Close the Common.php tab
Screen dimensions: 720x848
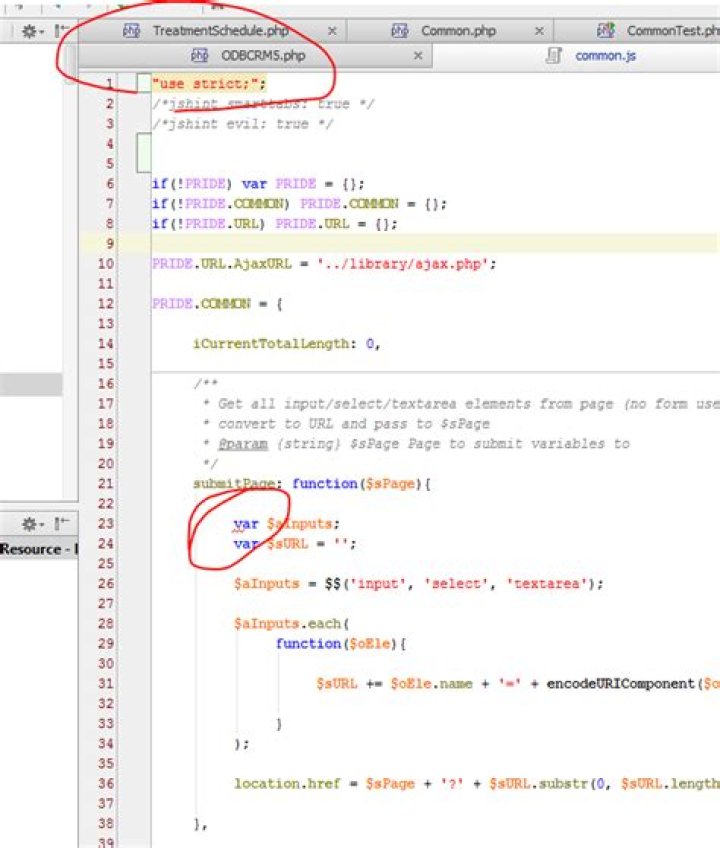[x=539, y=31]
